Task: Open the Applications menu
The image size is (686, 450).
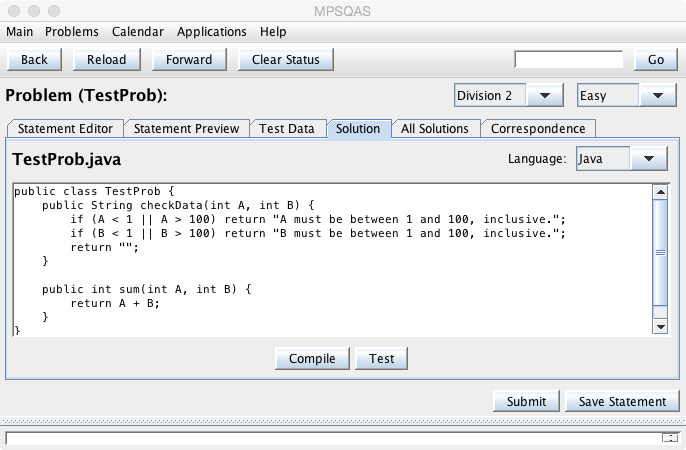Action: click(212, 32)
